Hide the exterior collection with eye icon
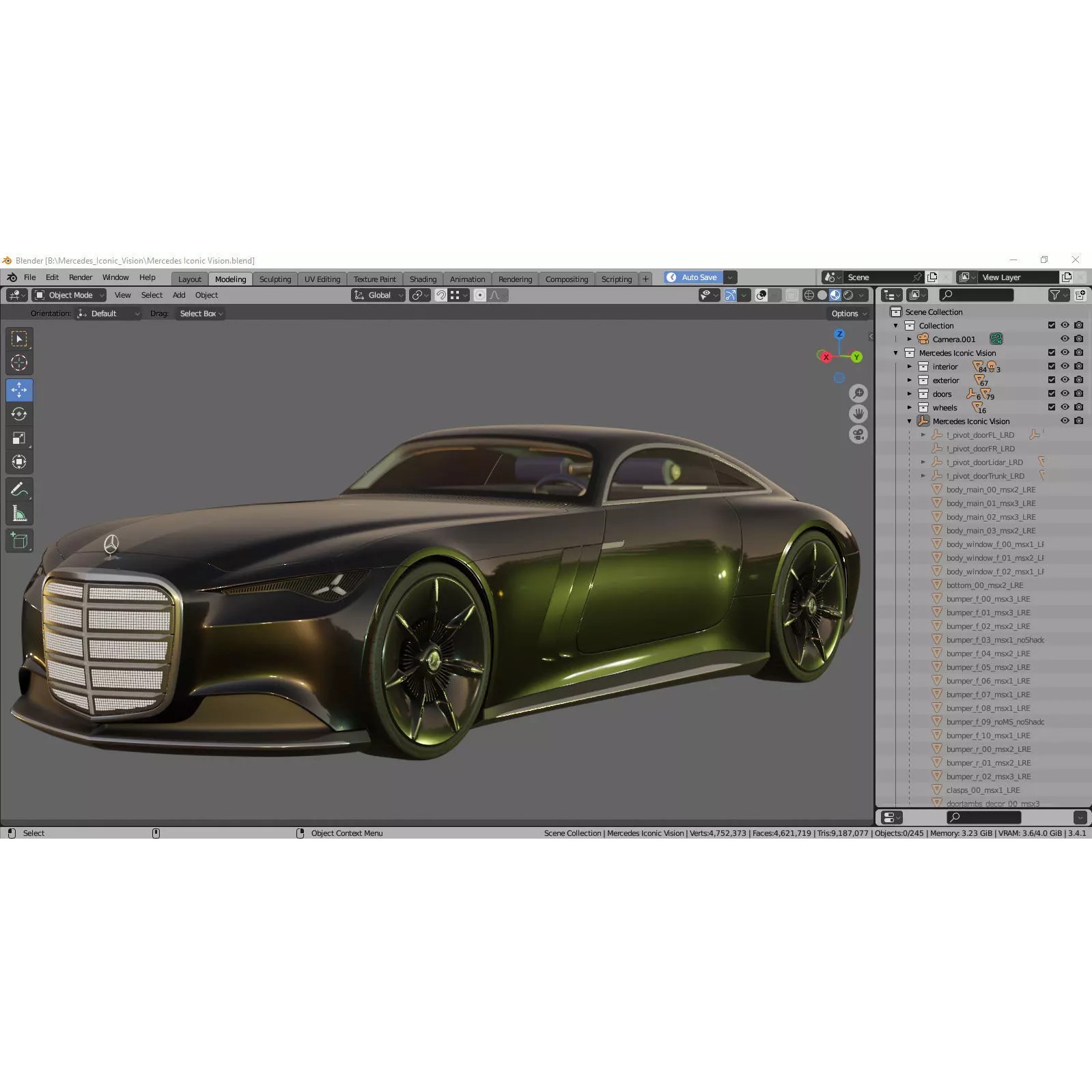The height and width of the screenshot is (1092, 1092). click(1065, 380)
